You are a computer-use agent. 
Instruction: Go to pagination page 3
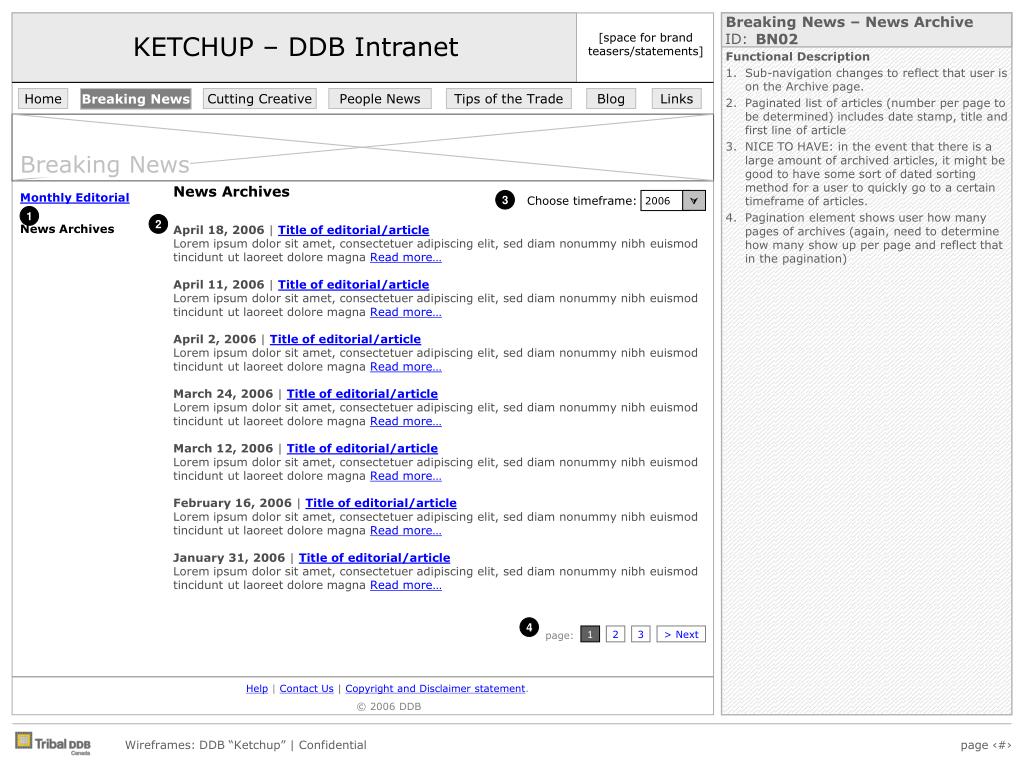641,634
